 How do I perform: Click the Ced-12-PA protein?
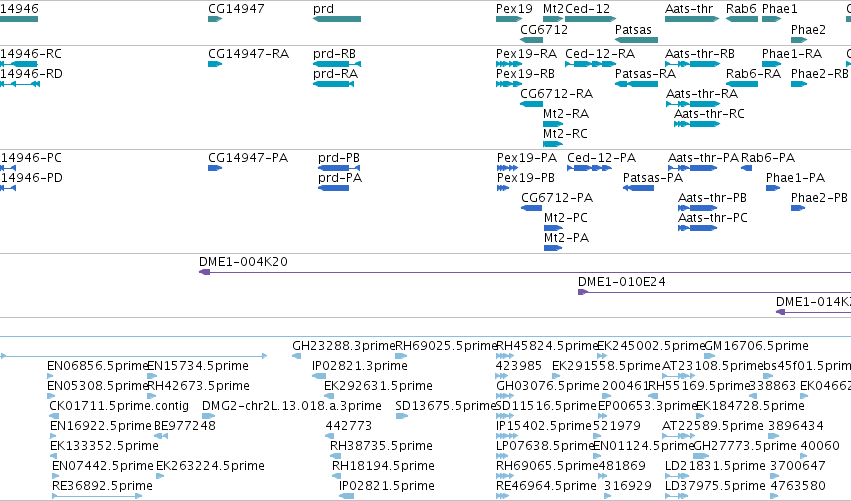[589, 168]
